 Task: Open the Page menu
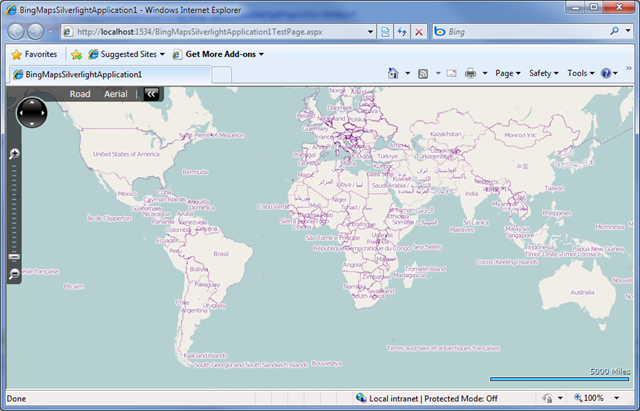[x=508, y=73]
